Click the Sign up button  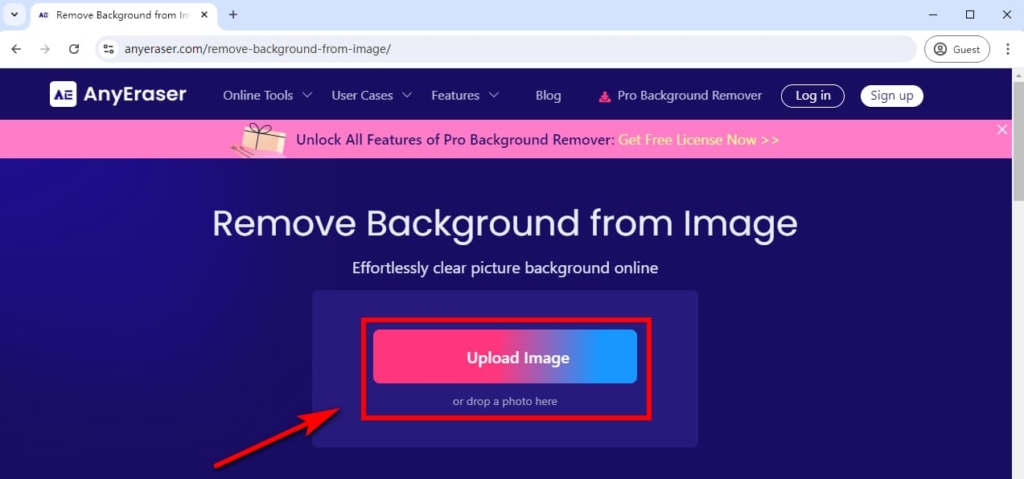891,96
